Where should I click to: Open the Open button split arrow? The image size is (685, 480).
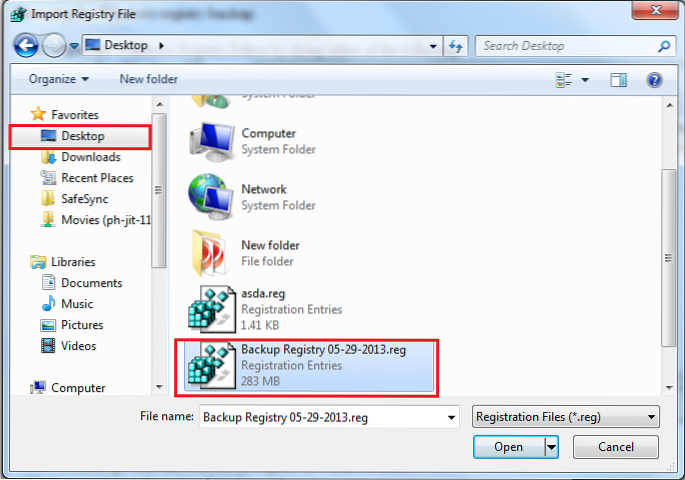[551, 447]
